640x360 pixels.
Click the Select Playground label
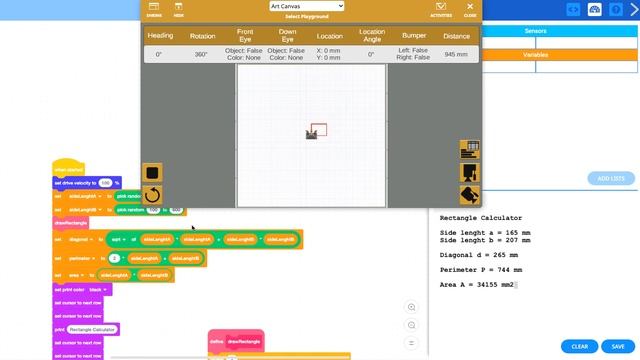coord(307,16)
